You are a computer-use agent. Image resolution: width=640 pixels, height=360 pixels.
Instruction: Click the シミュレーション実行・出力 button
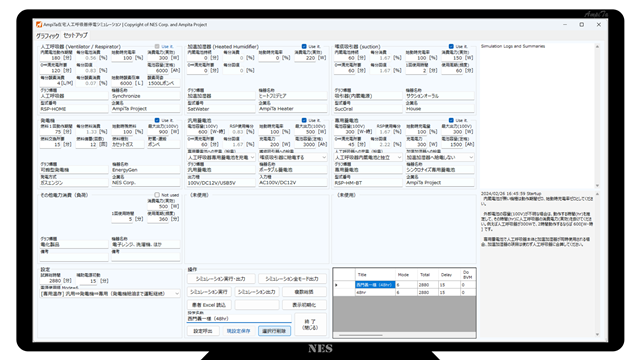pyautogui.click(x=221, y=279)
